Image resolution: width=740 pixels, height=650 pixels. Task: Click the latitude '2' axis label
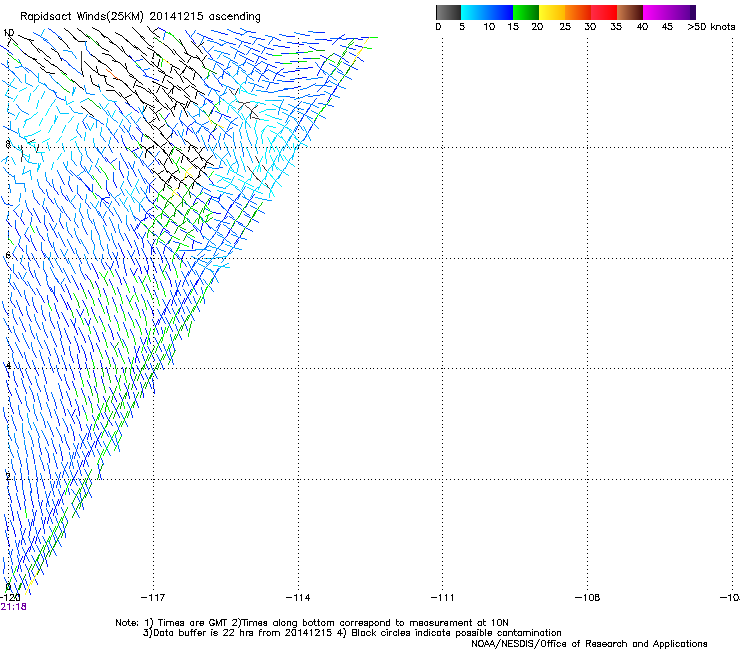tap(8, 476)
